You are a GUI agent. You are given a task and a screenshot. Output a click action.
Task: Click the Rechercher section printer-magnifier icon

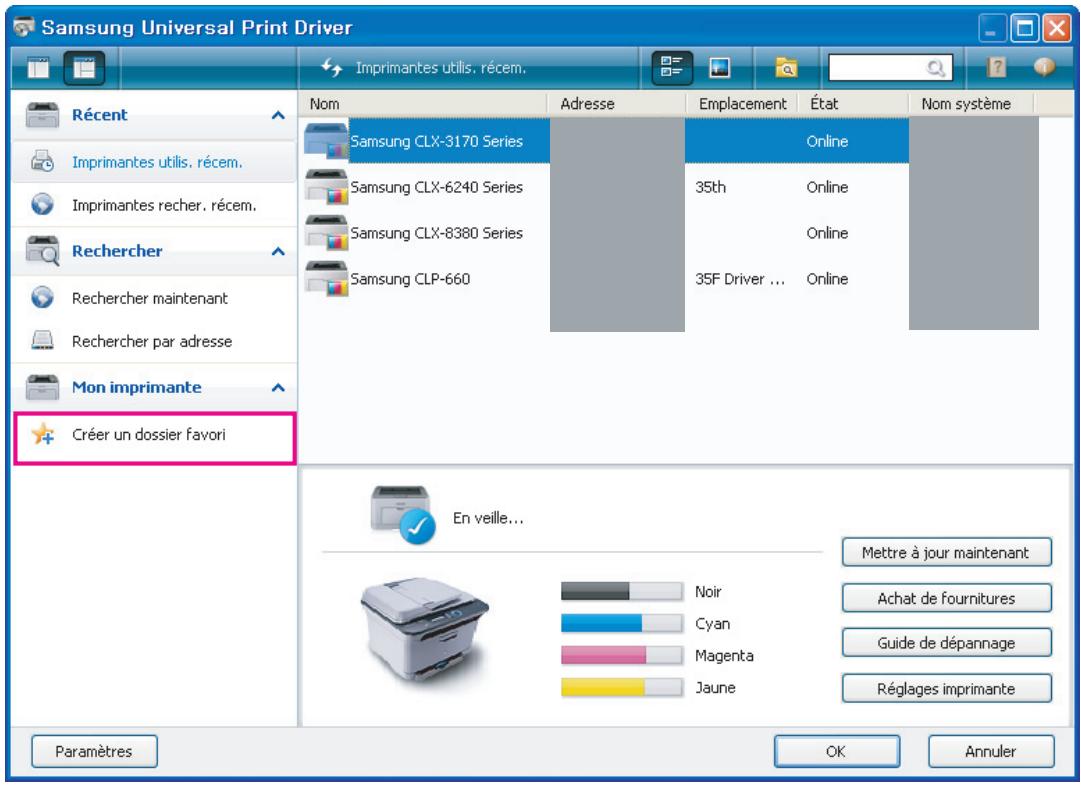click(42, 250)
